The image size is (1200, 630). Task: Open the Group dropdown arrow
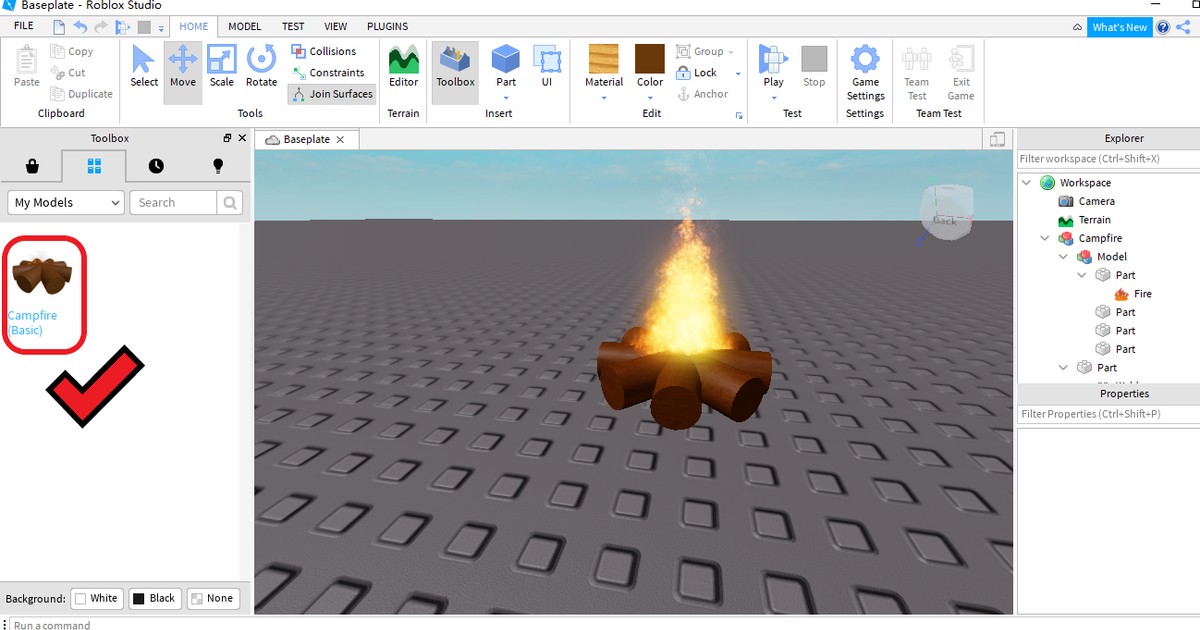[x=731, y=52]
